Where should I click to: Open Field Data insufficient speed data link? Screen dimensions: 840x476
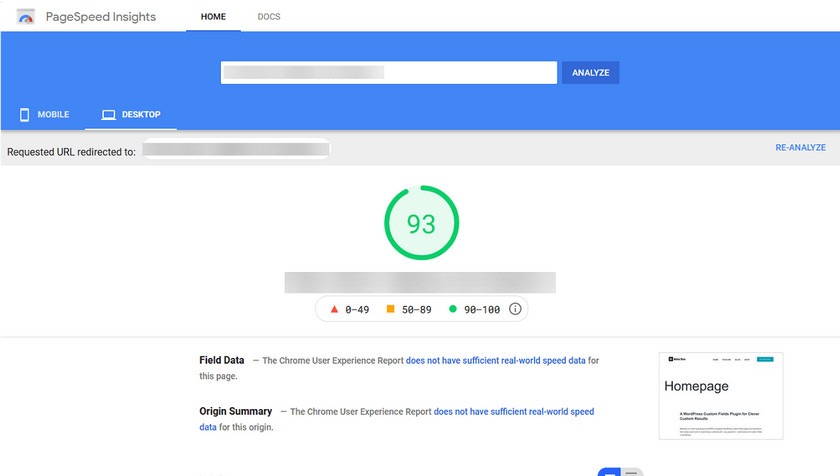pyautogui.click(x=495, y=360)
